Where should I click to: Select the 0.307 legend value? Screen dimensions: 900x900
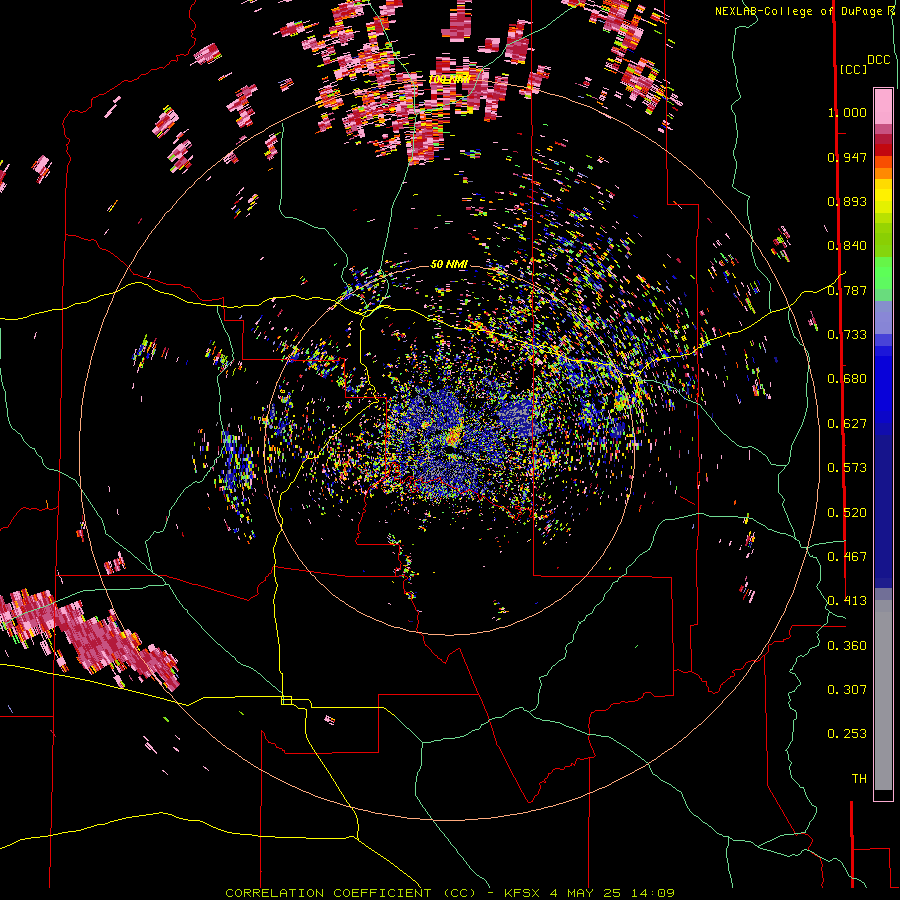tap(847, 690)
